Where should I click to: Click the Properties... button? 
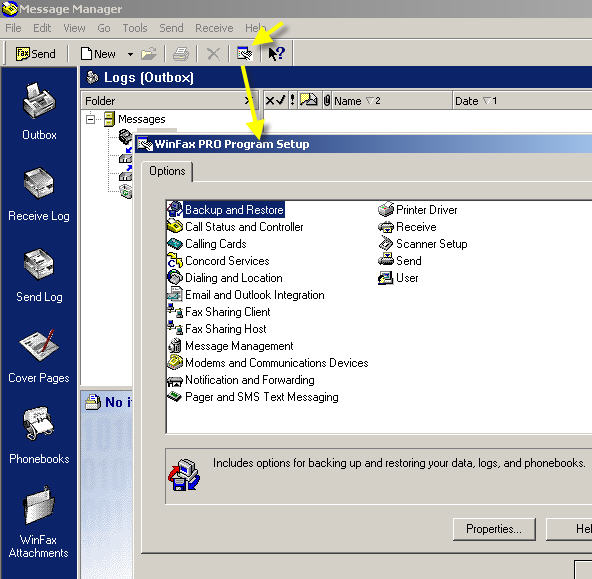[494, 529]
